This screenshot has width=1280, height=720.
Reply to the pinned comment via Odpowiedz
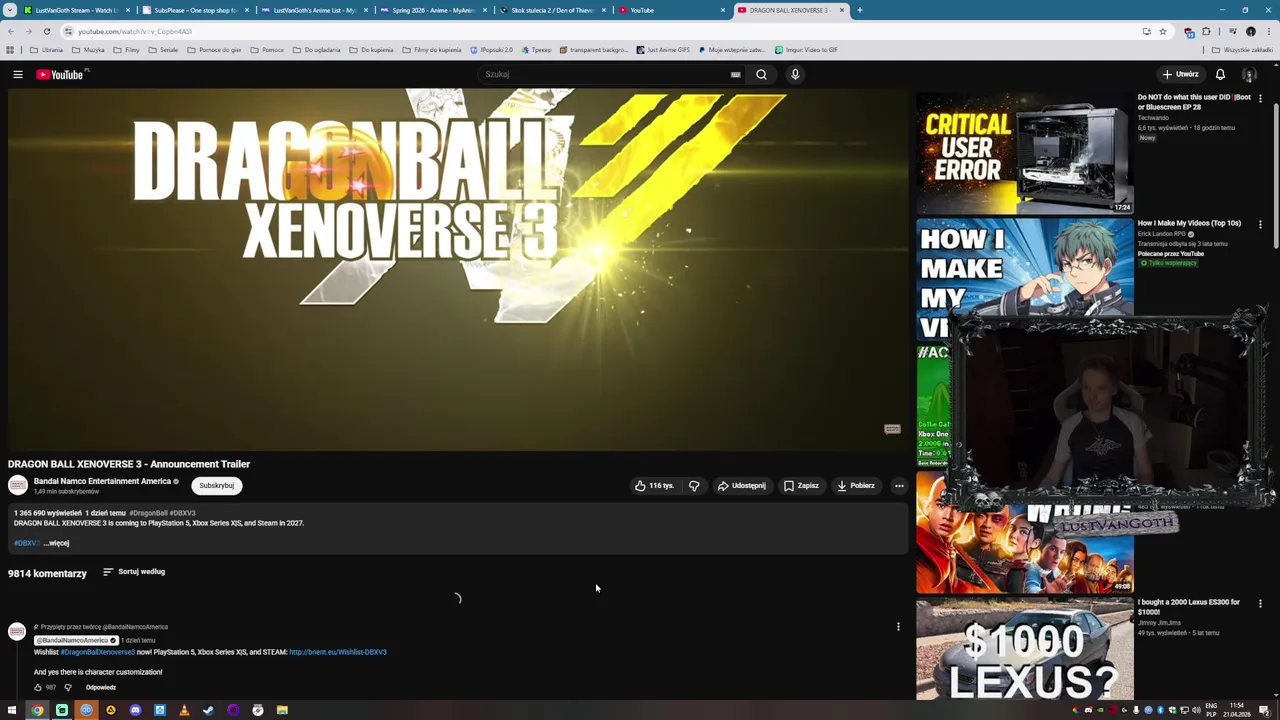101,688
